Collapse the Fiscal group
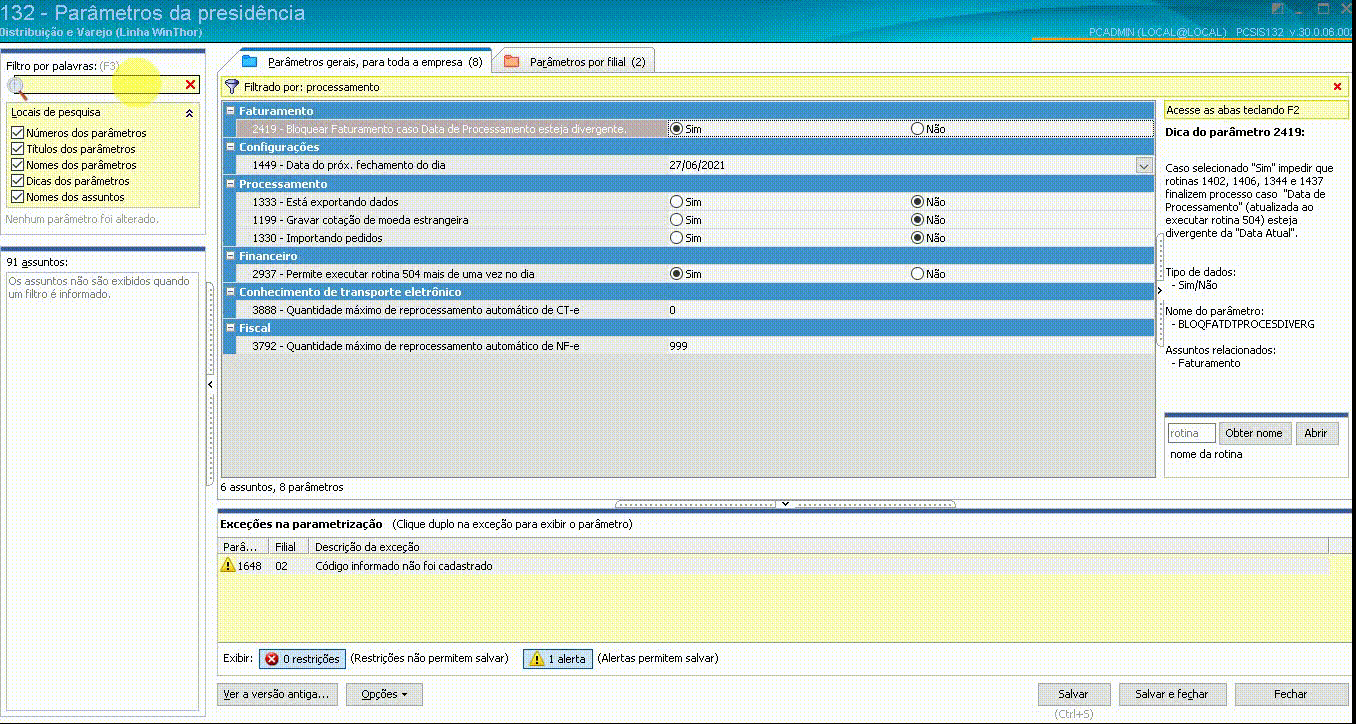Image resolution: width=1356 pixels, height=724 pixels. point(230,328)
